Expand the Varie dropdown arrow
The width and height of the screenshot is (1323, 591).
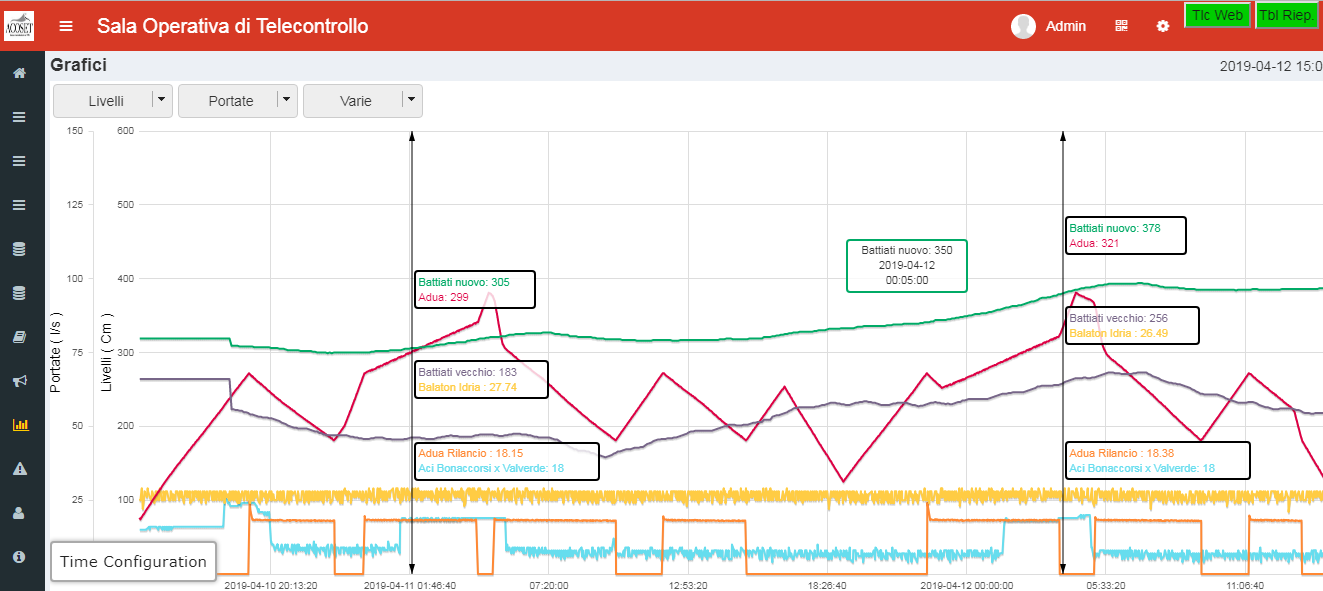411,99
